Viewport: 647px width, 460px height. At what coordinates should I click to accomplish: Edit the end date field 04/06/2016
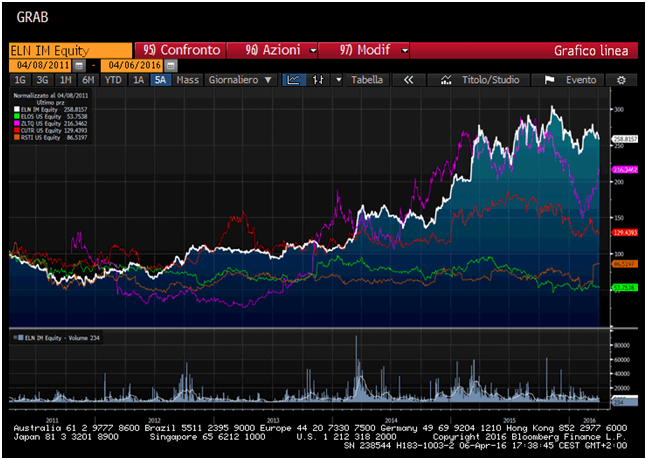pos(133,66)
